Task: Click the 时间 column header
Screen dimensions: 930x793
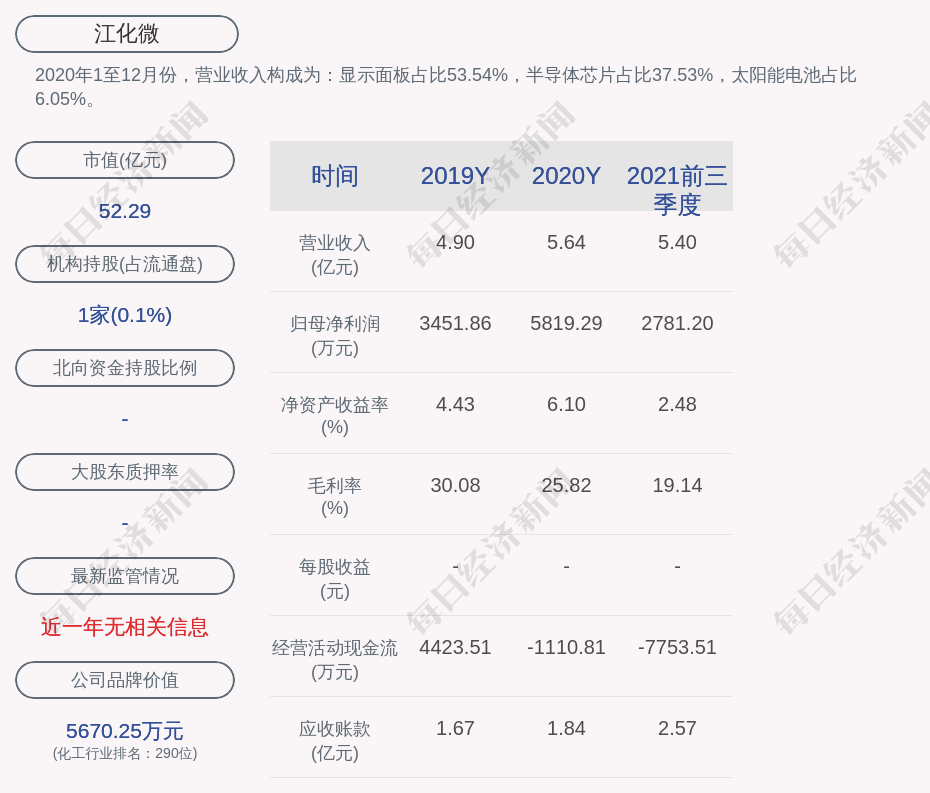Action: pos(335,176)
